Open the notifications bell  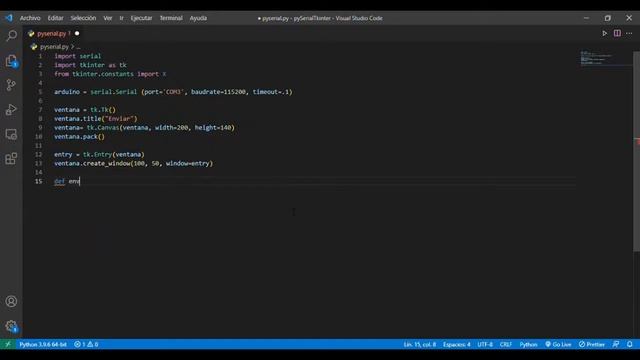[x=630, y=344]
